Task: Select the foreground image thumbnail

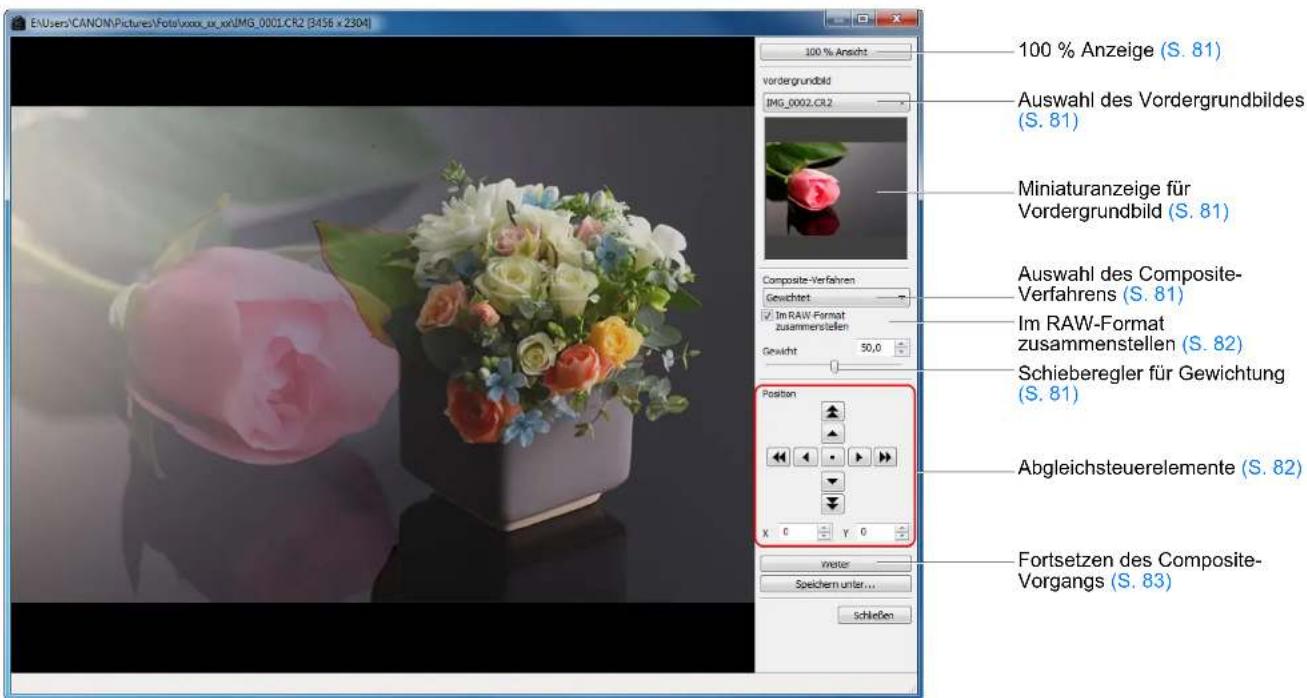Action: click(835, 188)
